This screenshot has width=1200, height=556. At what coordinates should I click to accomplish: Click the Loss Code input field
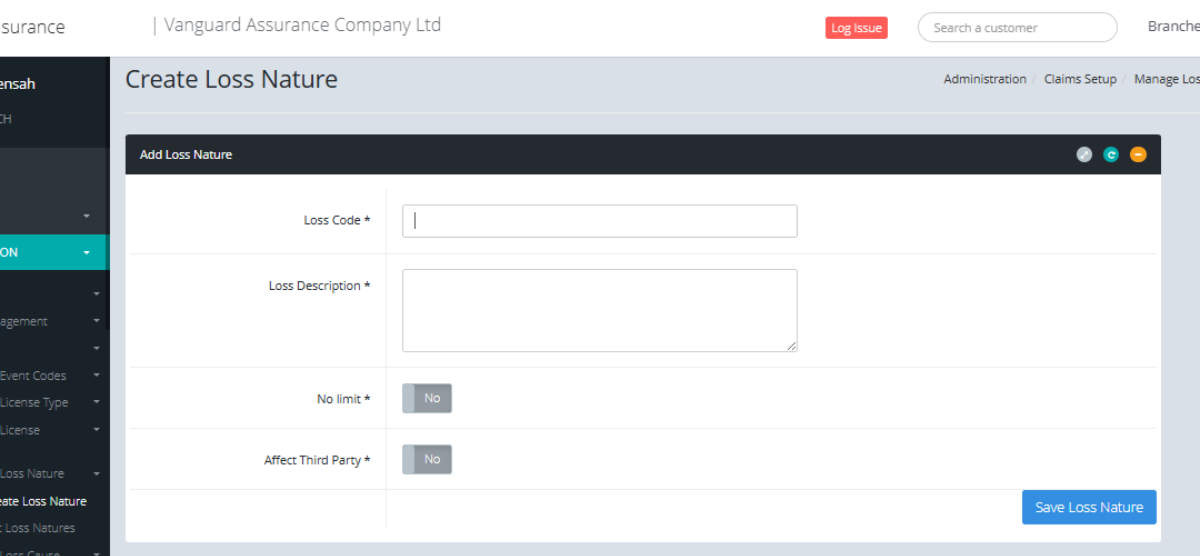(x=600, y=221)
